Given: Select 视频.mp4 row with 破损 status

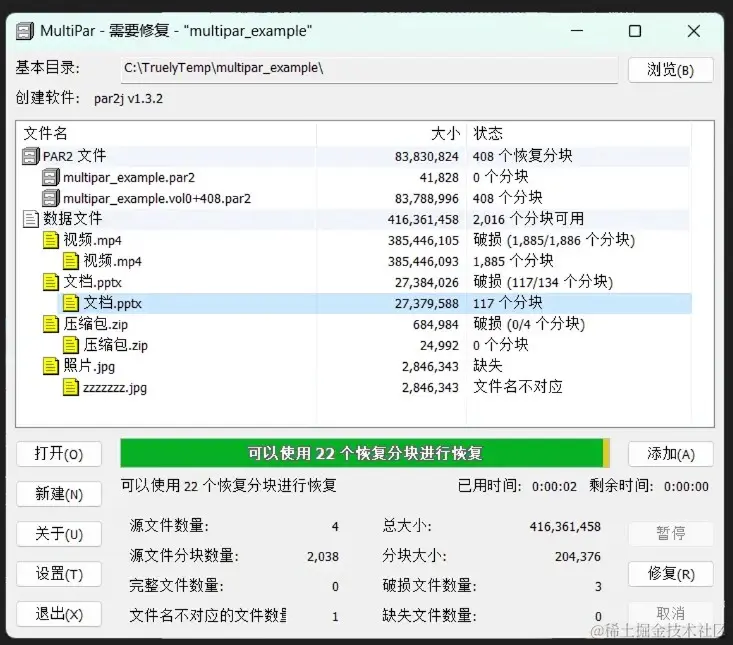Looking at the screenshot, I should click(356, 240).
